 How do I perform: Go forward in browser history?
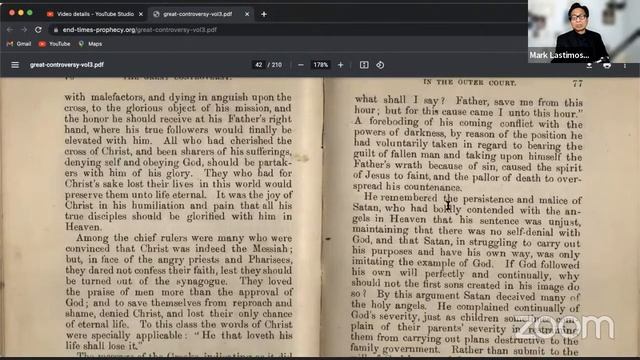click(x=24, y=30)
